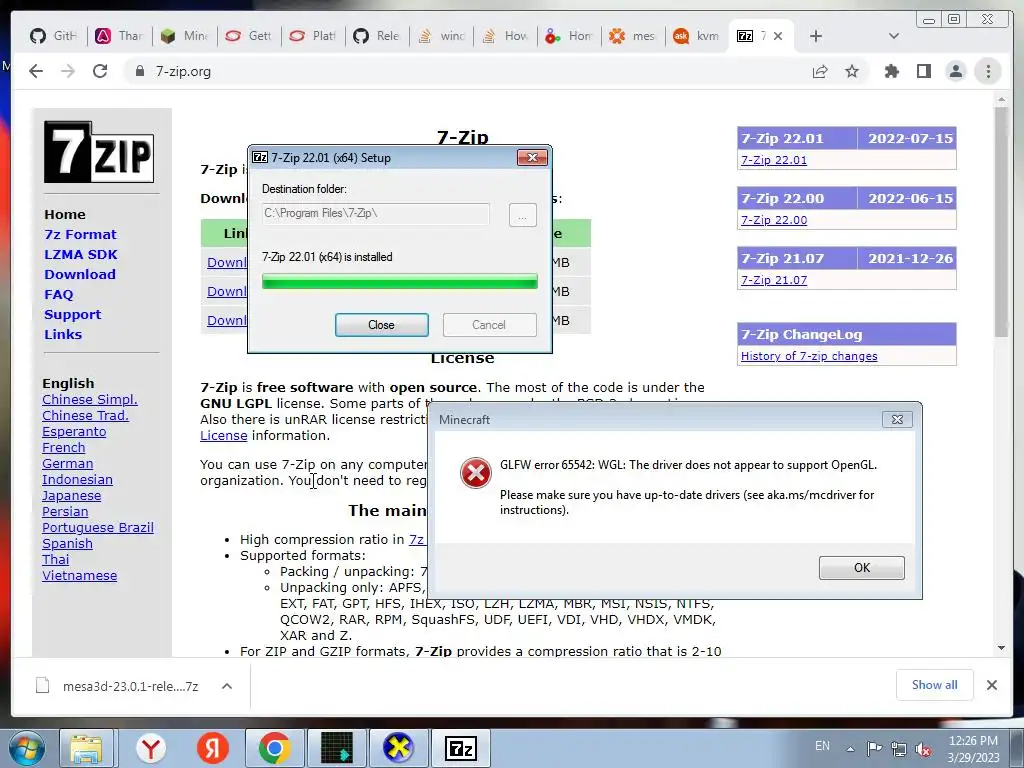The height and width of the screenshot is (768, 1024).
Task: Close the active 7-Zip browser tab
Action: tap(778, 37)
